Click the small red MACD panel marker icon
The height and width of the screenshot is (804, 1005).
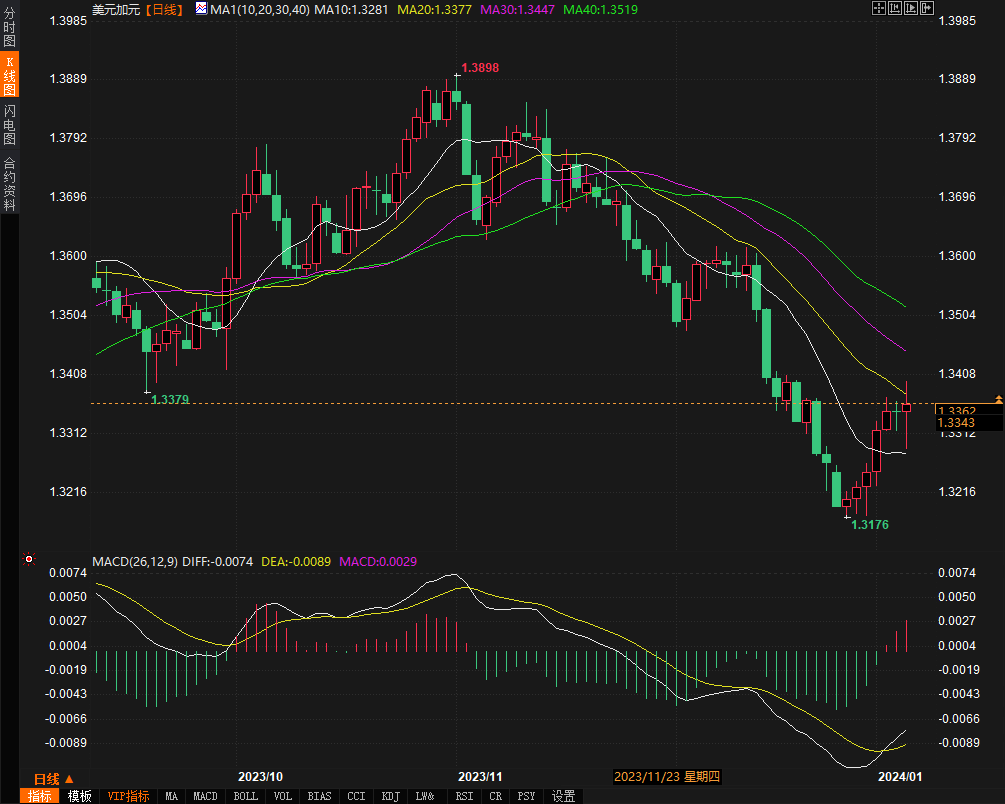click(x=29, y=560)
